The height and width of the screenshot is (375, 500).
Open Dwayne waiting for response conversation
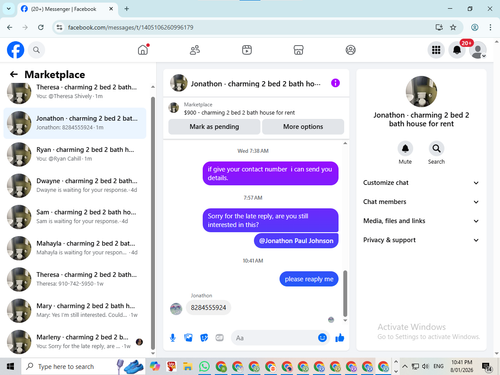tap(75, 186)
